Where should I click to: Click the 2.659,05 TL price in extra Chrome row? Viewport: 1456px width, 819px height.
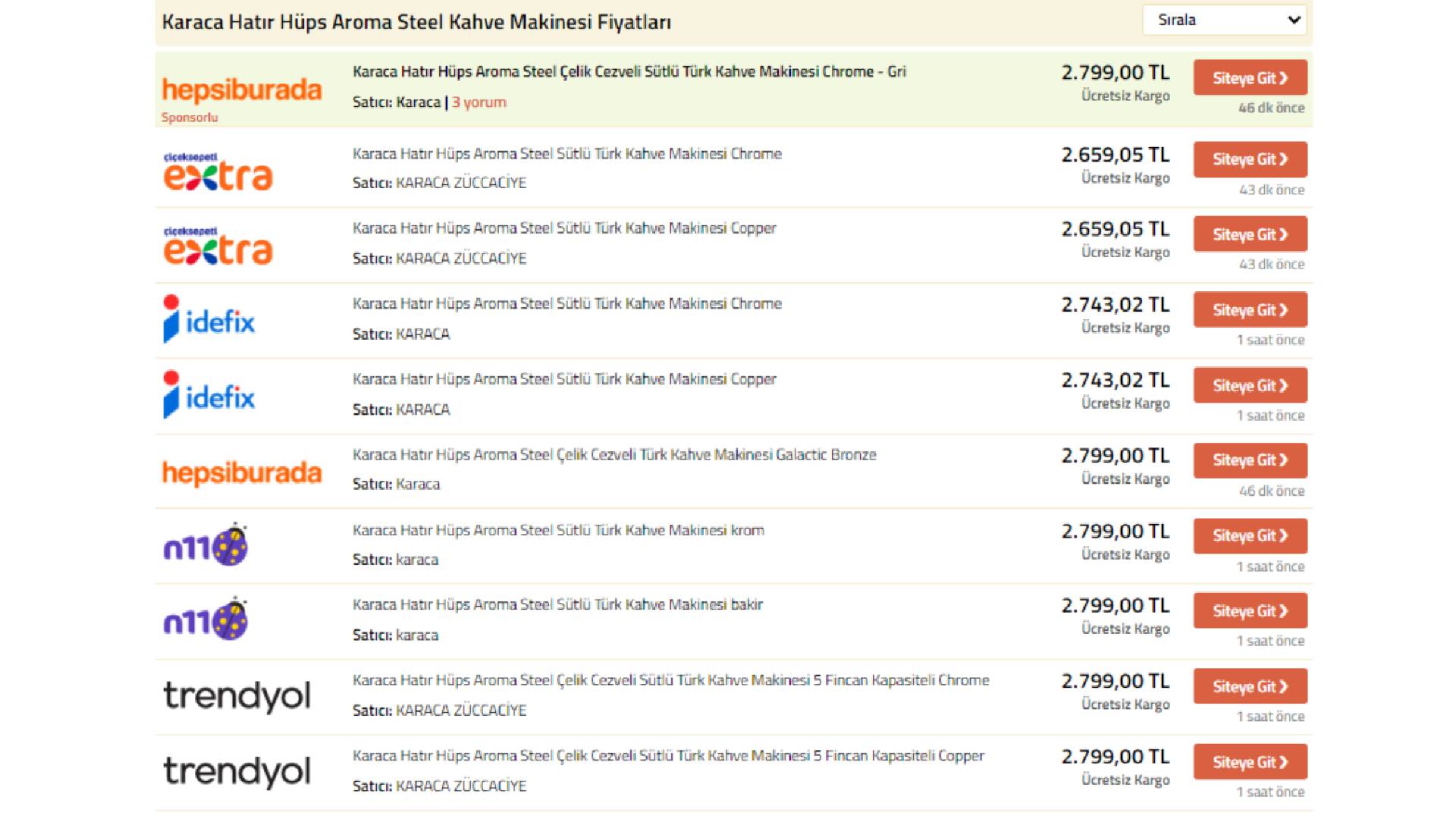[x=1116, y=155]
